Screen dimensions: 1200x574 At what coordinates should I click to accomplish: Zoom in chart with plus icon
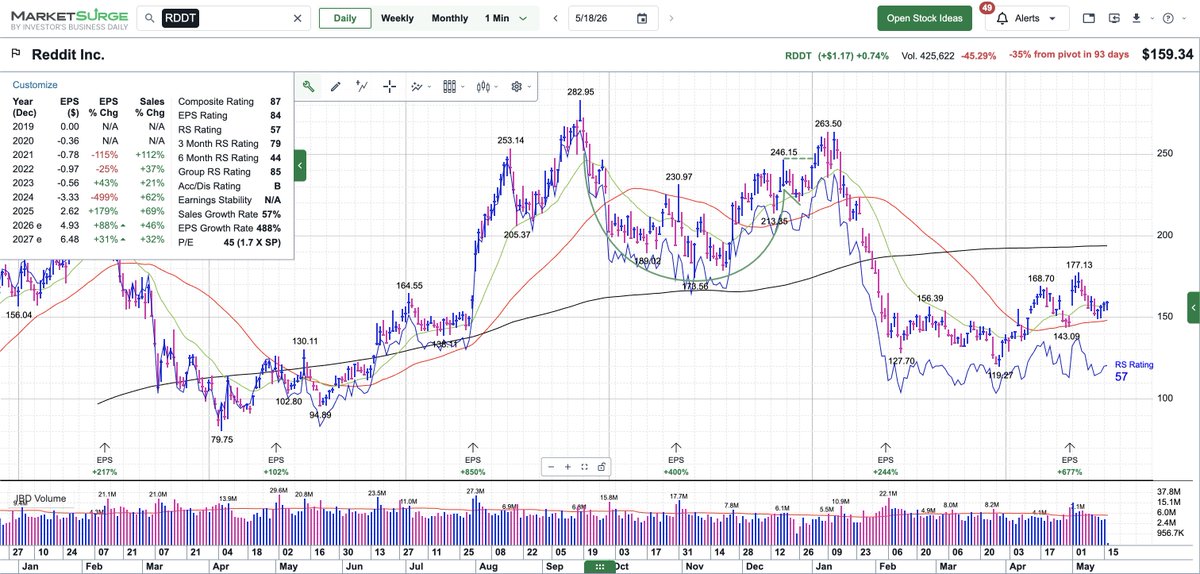click(567, 466)
